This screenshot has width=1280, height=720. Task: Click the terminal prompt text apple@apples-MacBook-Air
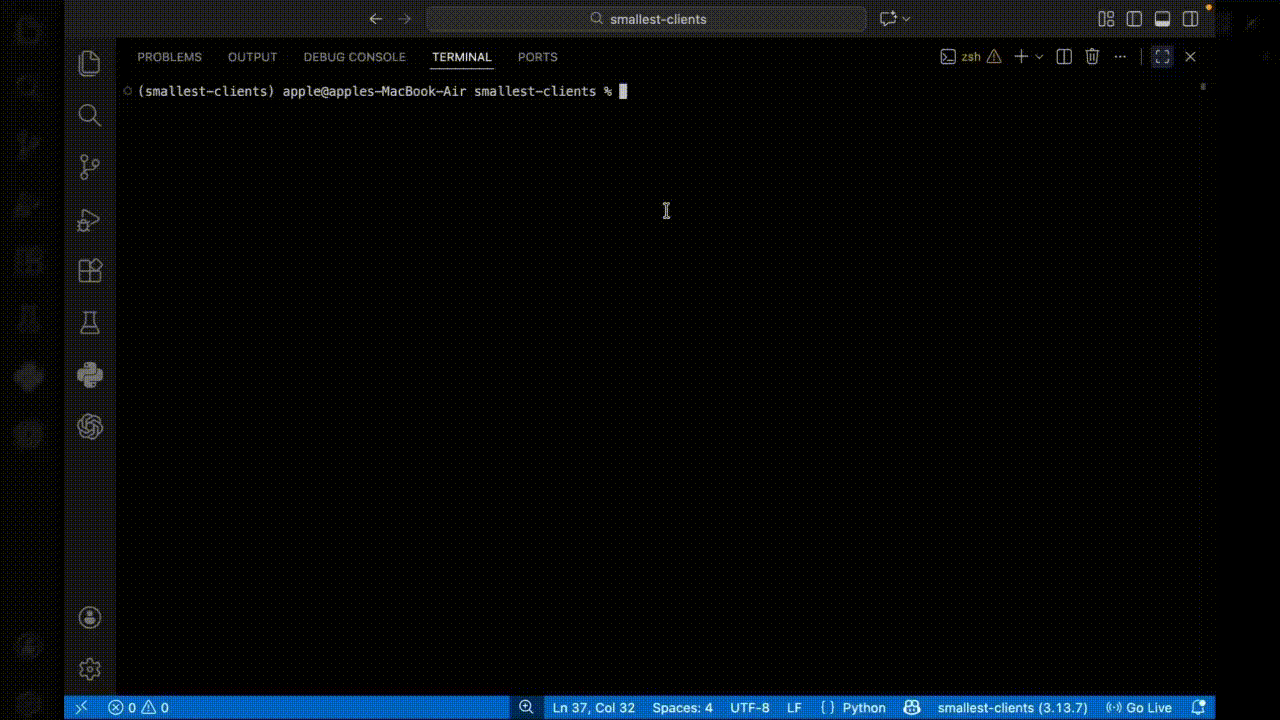[x=374, y=91]
